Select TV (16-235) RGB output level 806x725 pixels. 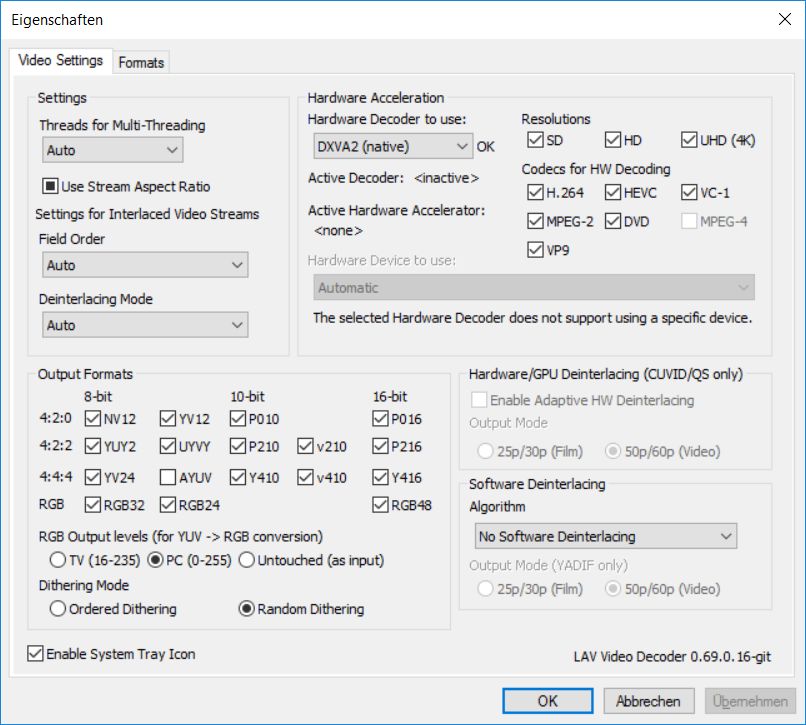pos(57,560)
